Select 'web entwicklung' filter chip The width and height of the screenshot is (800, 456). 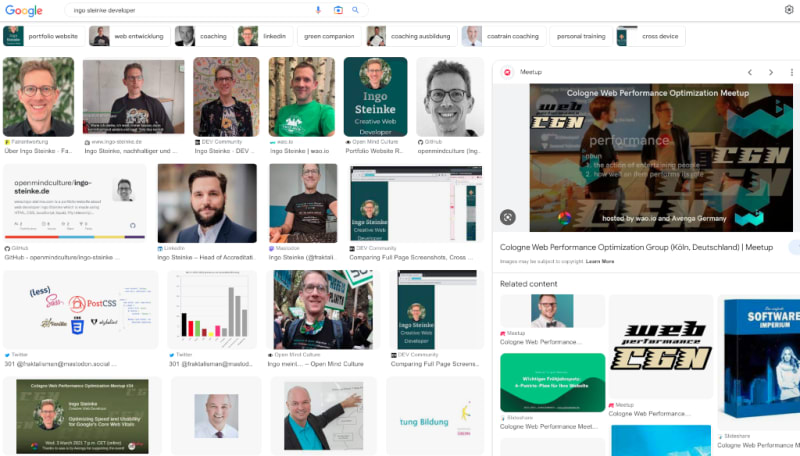[x=129, y=36]
